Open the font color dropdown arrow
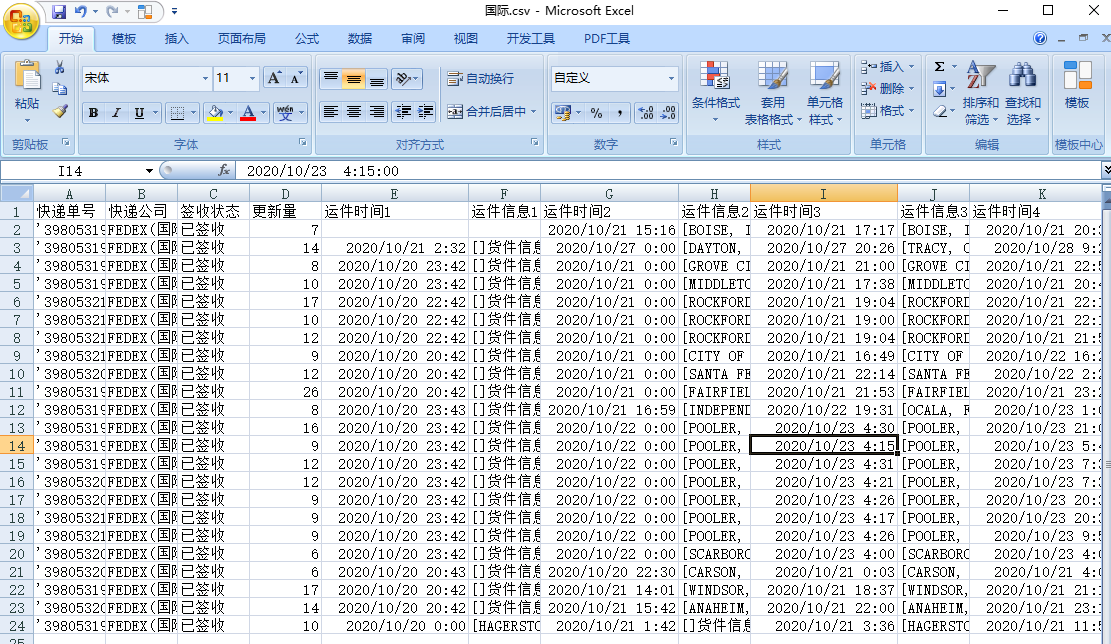1111x644 pixels. pyautogui.click(x=264, y=113)
